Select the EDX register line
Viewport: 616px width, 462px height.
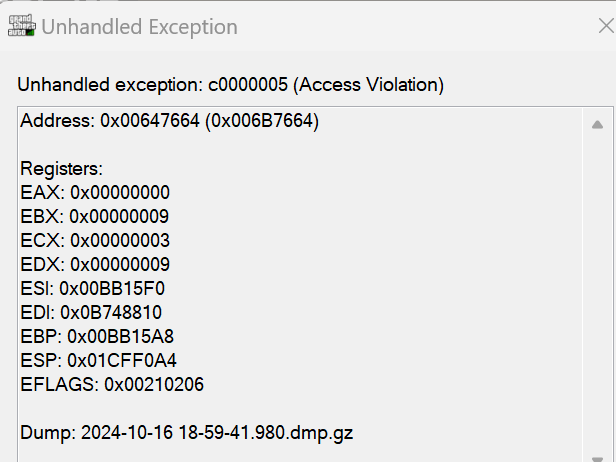click(x=95, y=265)
